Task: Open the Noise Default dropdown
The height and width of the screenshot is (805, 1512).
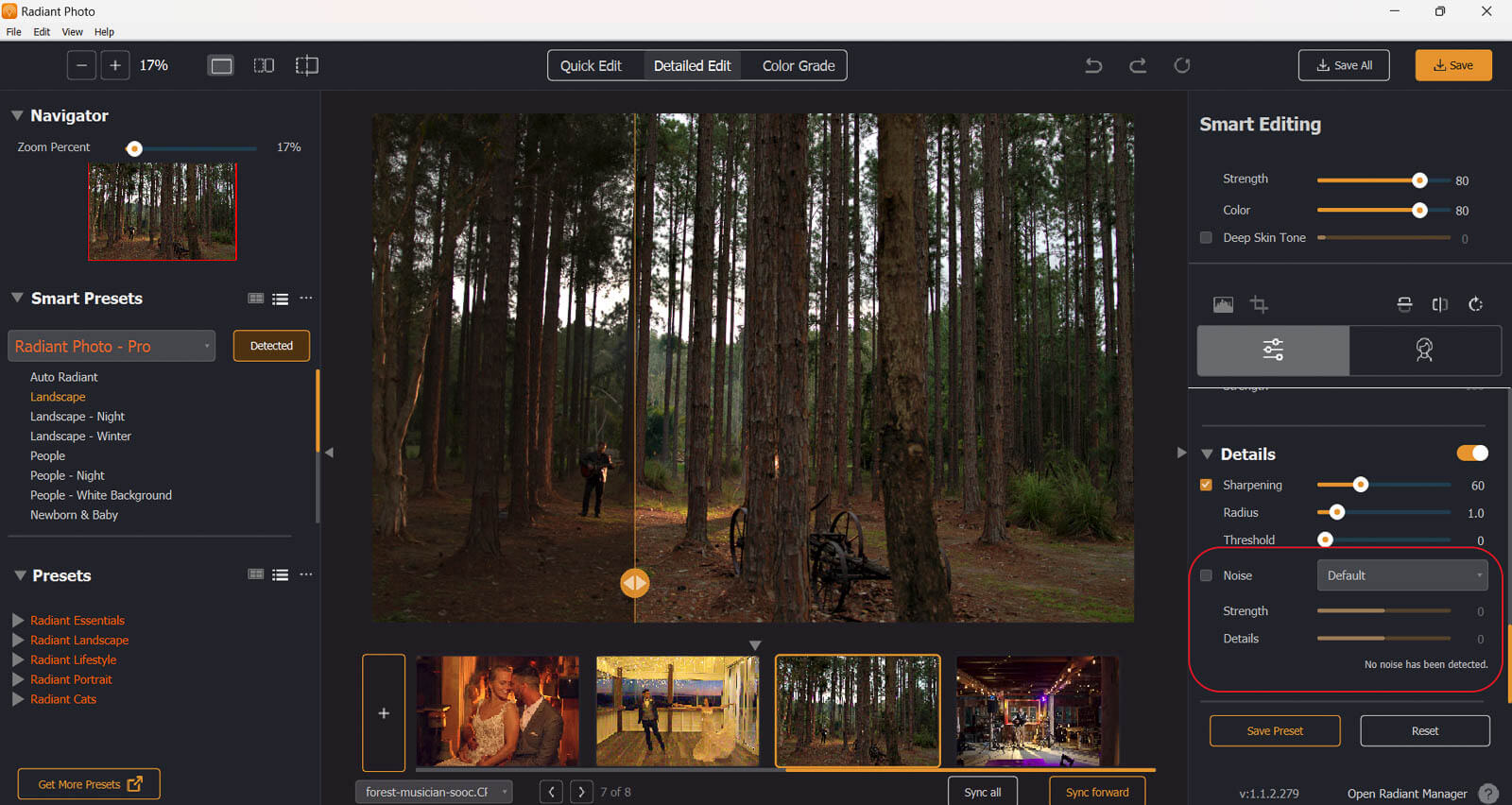Action: pyautogui.click(x=1401, y=575)
